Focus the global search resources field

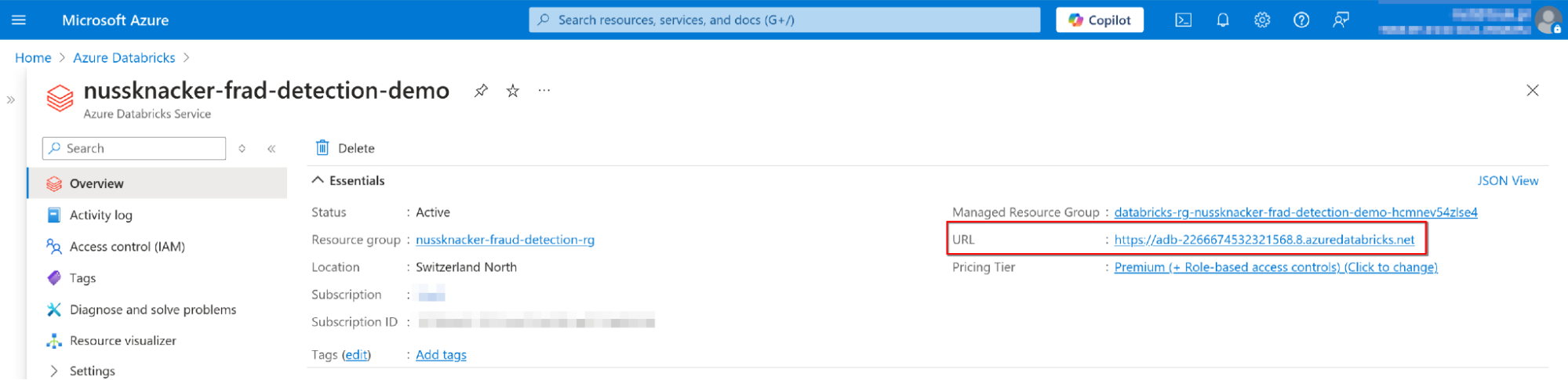click(x=784, y=20)
